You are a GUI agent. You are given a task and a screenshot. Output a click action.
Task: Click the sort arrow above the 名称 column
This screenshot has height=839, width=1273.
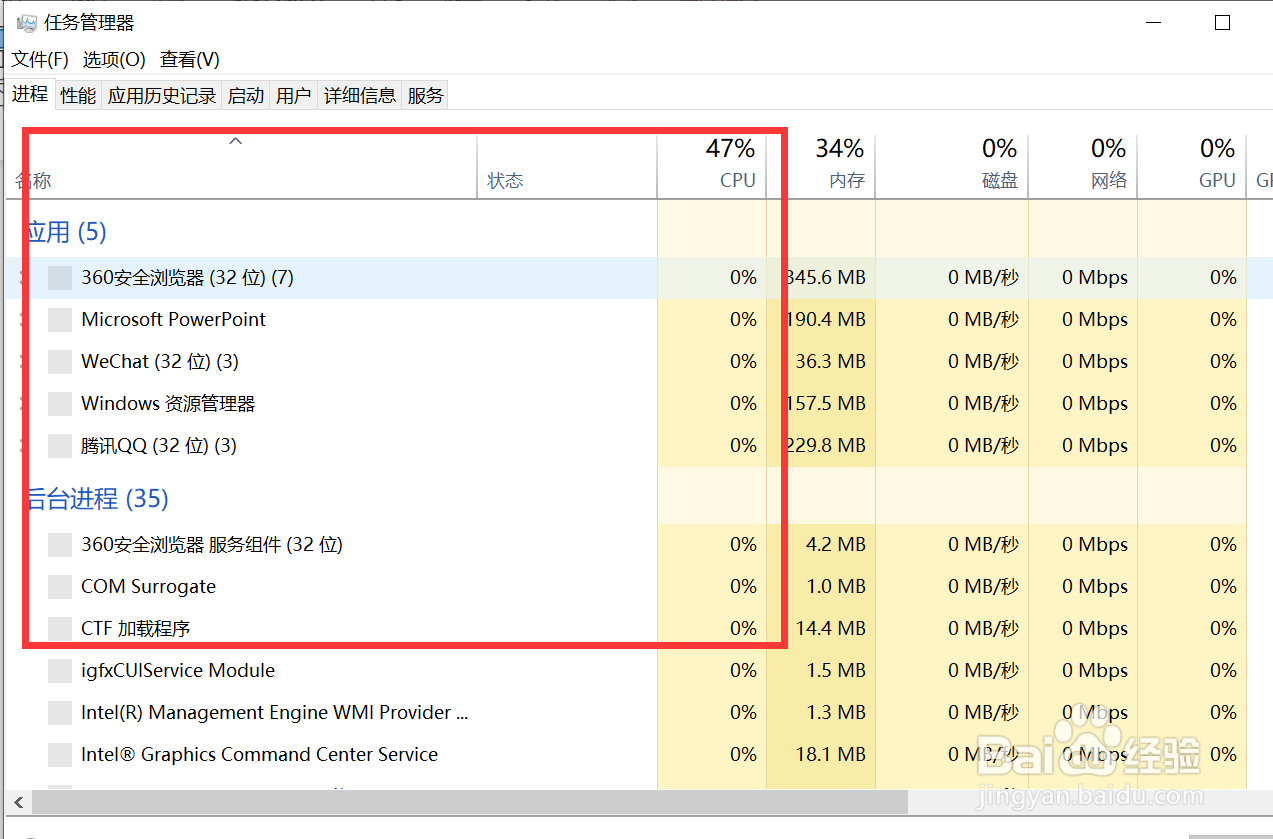236,142
